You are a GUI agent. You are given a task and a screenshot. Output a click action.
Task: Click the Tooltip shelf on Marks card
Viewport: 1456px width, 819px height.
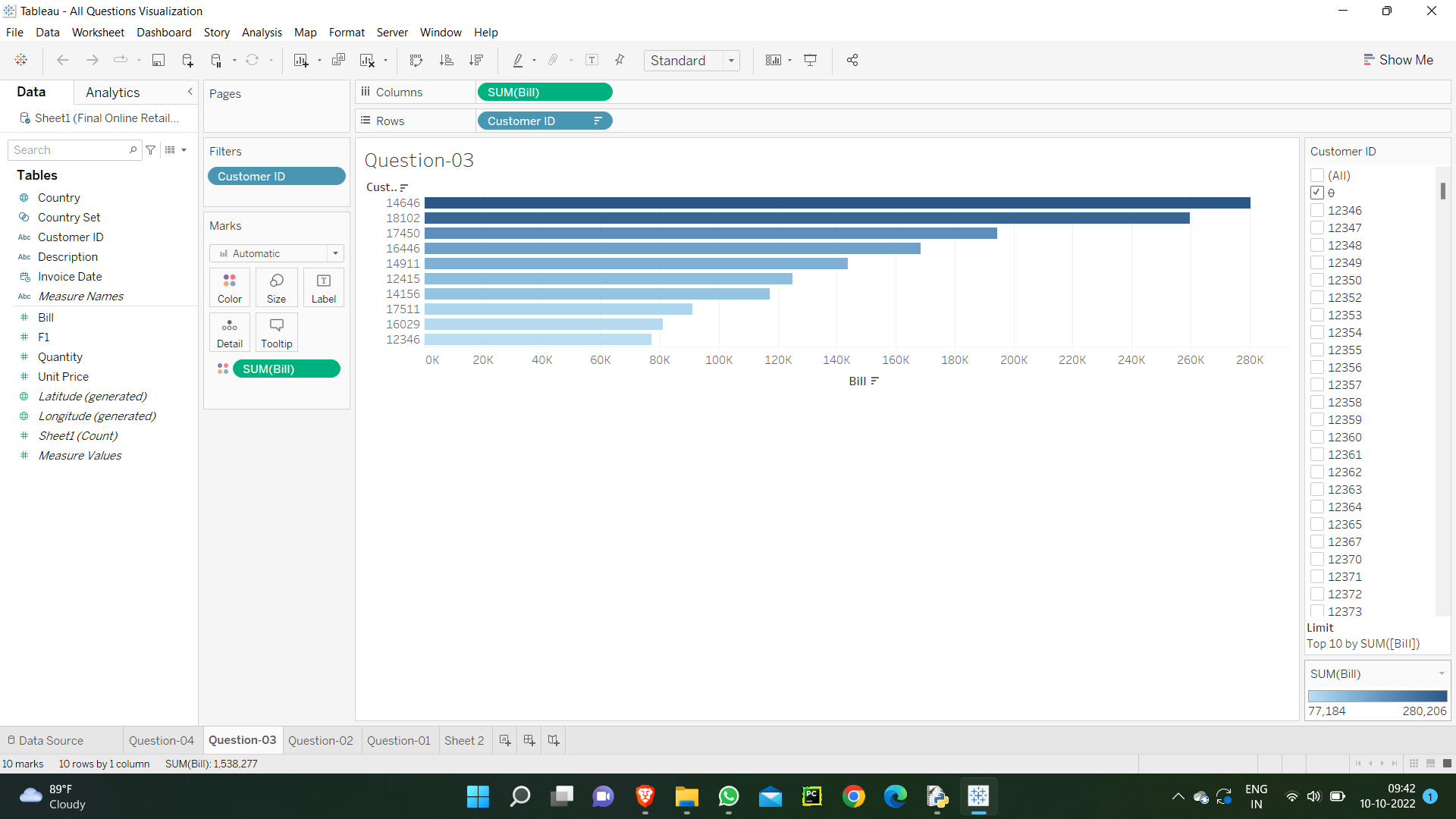[276, 331]
